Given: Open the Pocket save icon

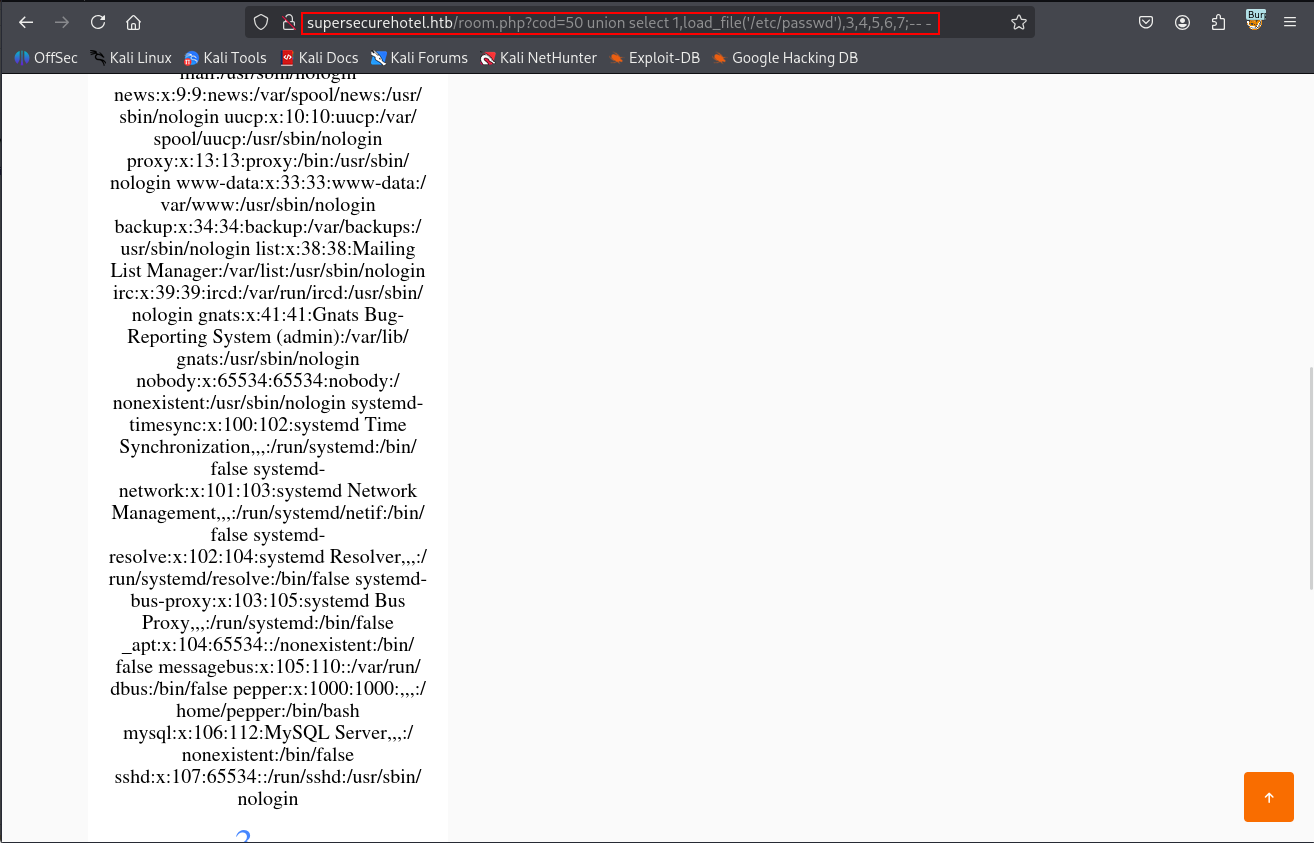Looking at the screenshot, I should 1146,22.
